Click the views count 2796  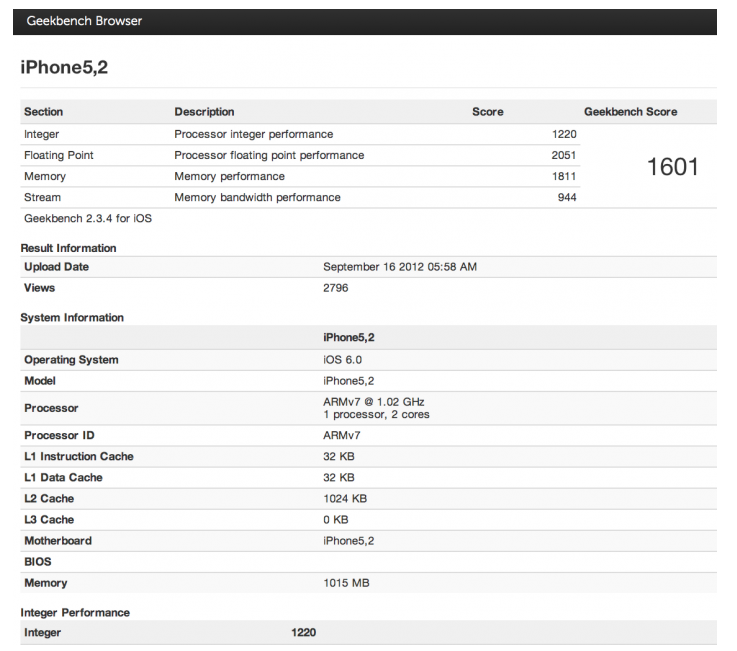click(336, 288)
